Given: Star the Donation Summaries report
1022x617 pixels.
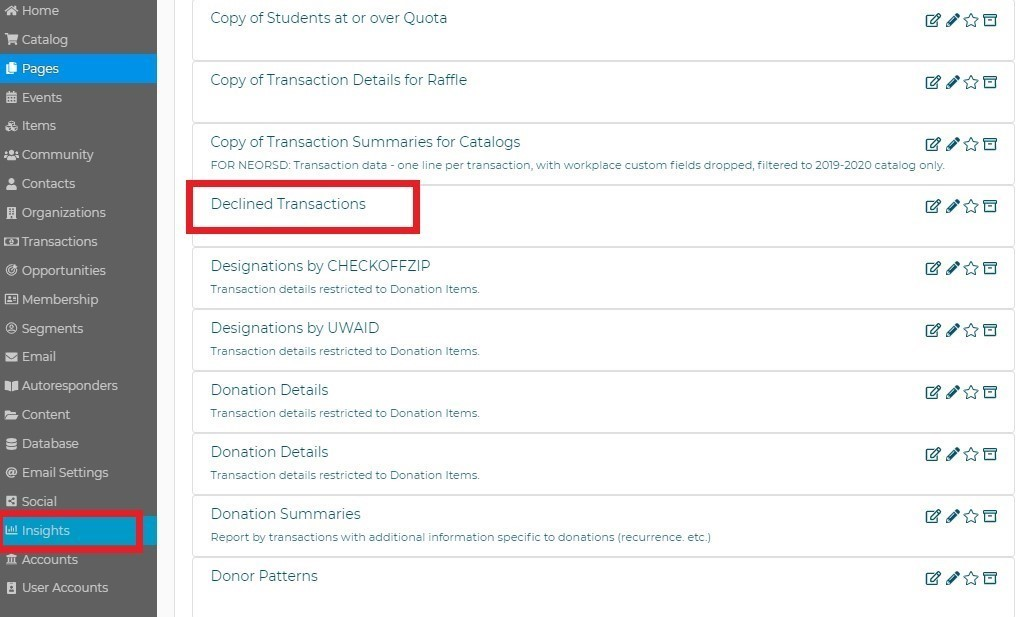Looking at the screenshot, I should click(971, 516).
